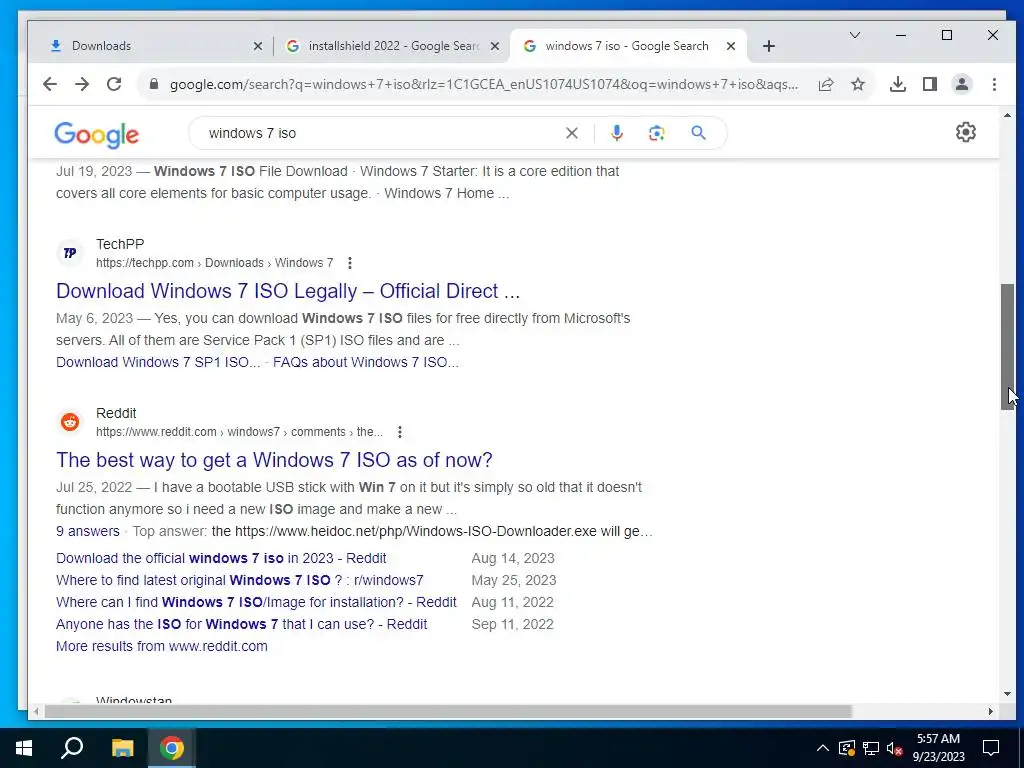Click the horizontal scrollbar right arrow
The height and width of the screenshot is (768, 1024).
click(991, 711)
